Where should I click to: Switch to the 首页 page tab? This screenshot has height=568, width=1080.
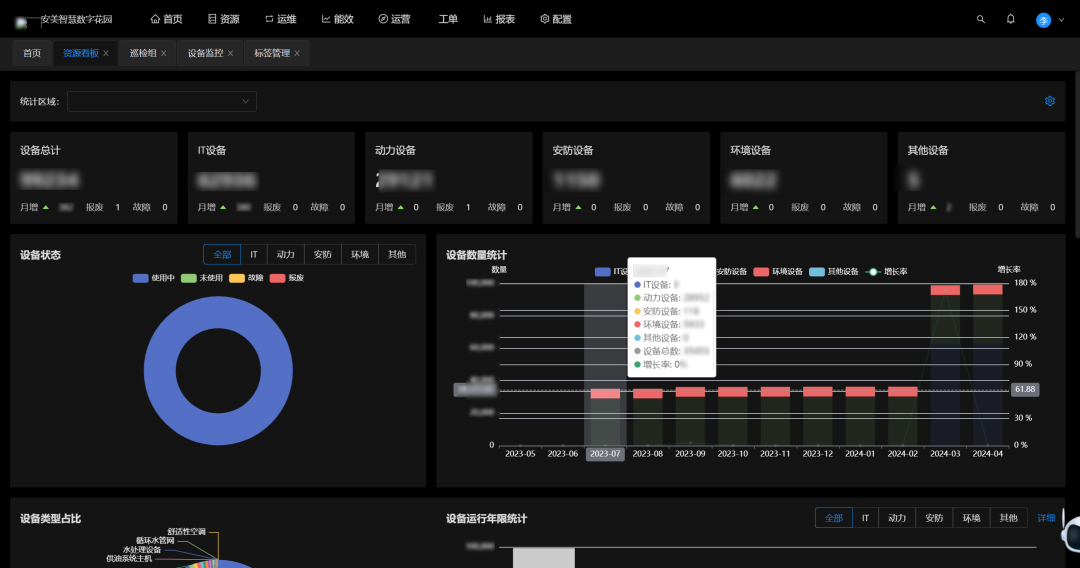pos(32,53)
